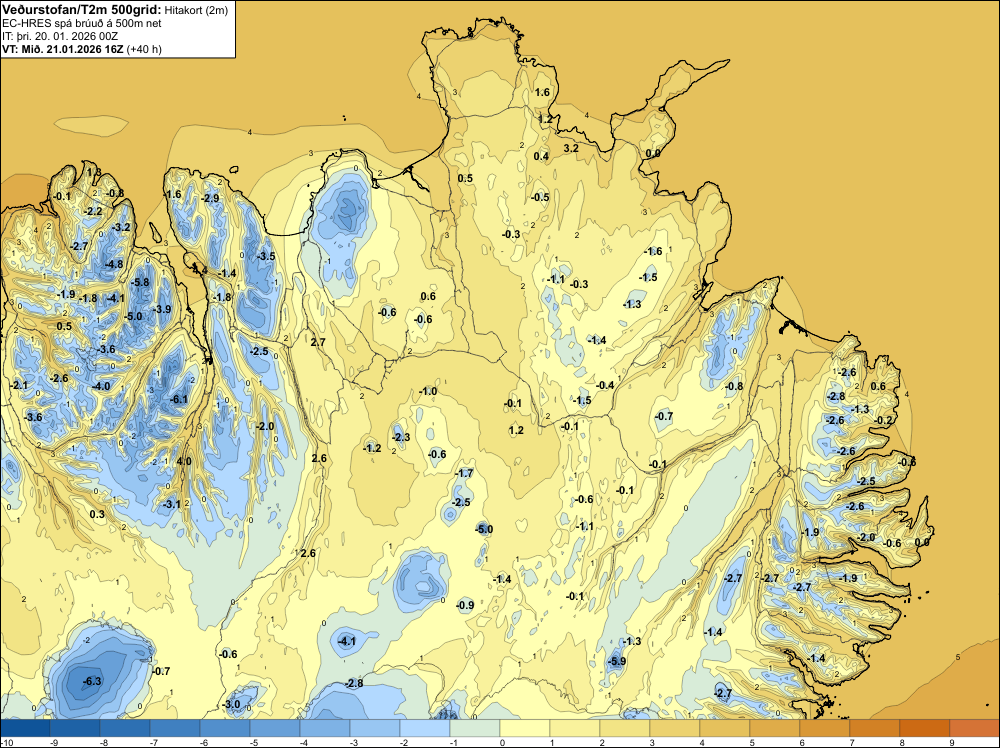Select the "EC-HRES spá brúuð á 500m net" line
Viewport: 1000px width, 748px height.
click(x=82, y=24)
